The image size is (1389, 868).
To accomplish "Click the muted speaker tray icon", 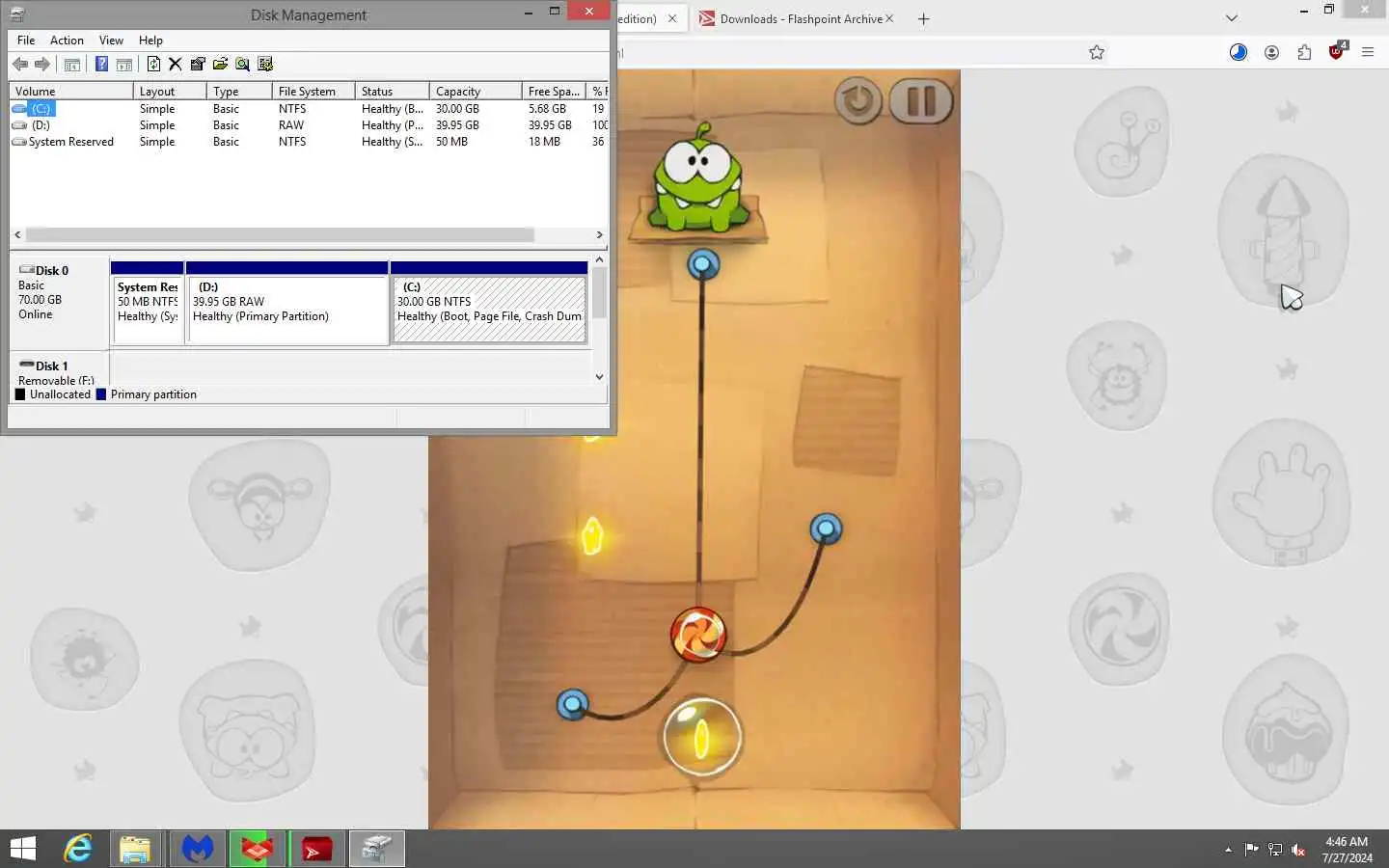I will point(1298,850).
